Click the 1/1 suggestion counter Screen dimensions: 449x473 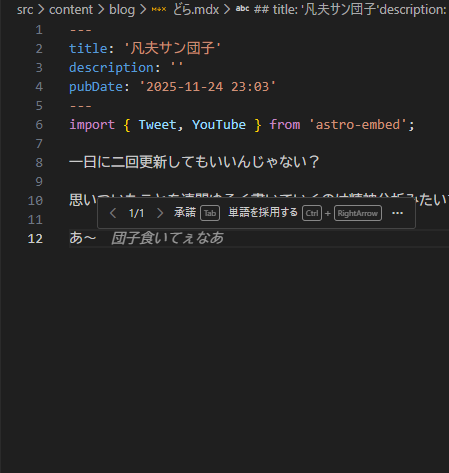point(136,213)
